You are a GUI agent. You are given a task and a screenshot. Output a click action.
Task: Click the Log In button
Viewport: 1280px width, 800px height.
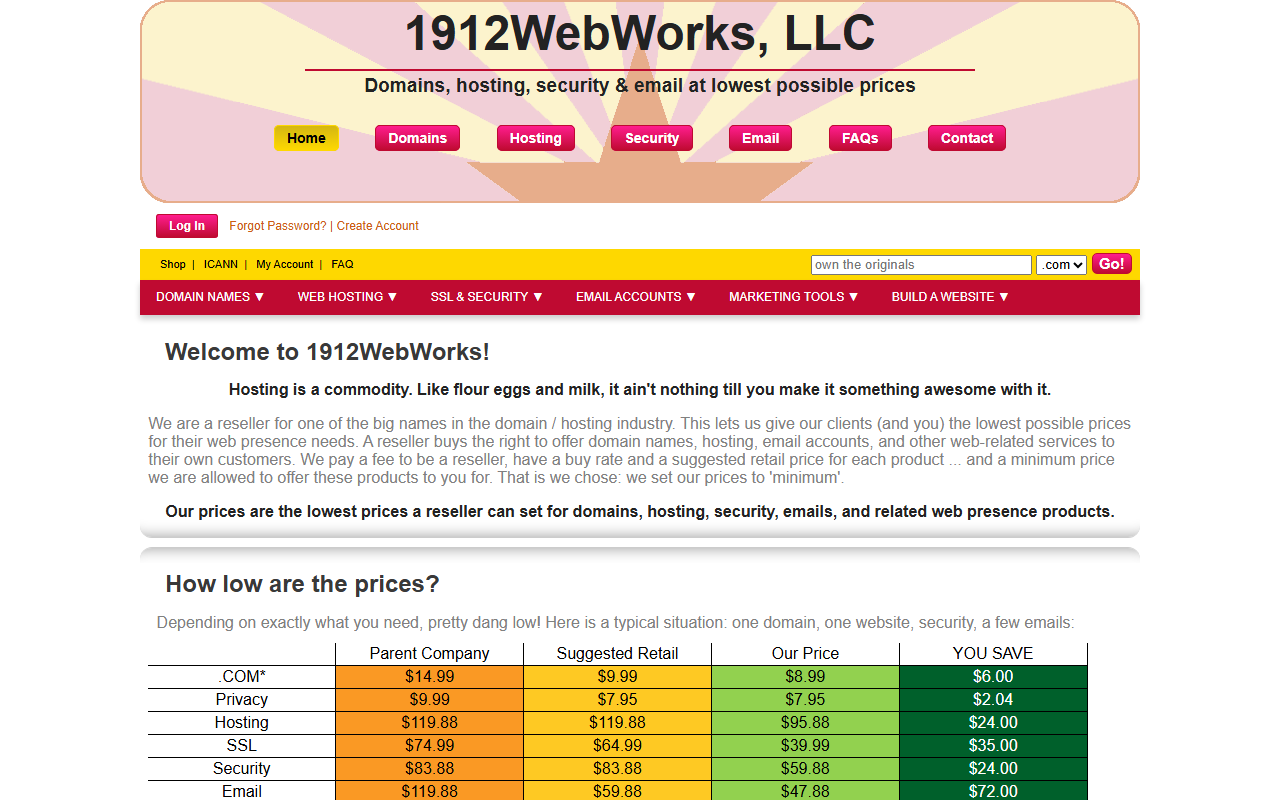pyautogui.click(x=187, y=226)
